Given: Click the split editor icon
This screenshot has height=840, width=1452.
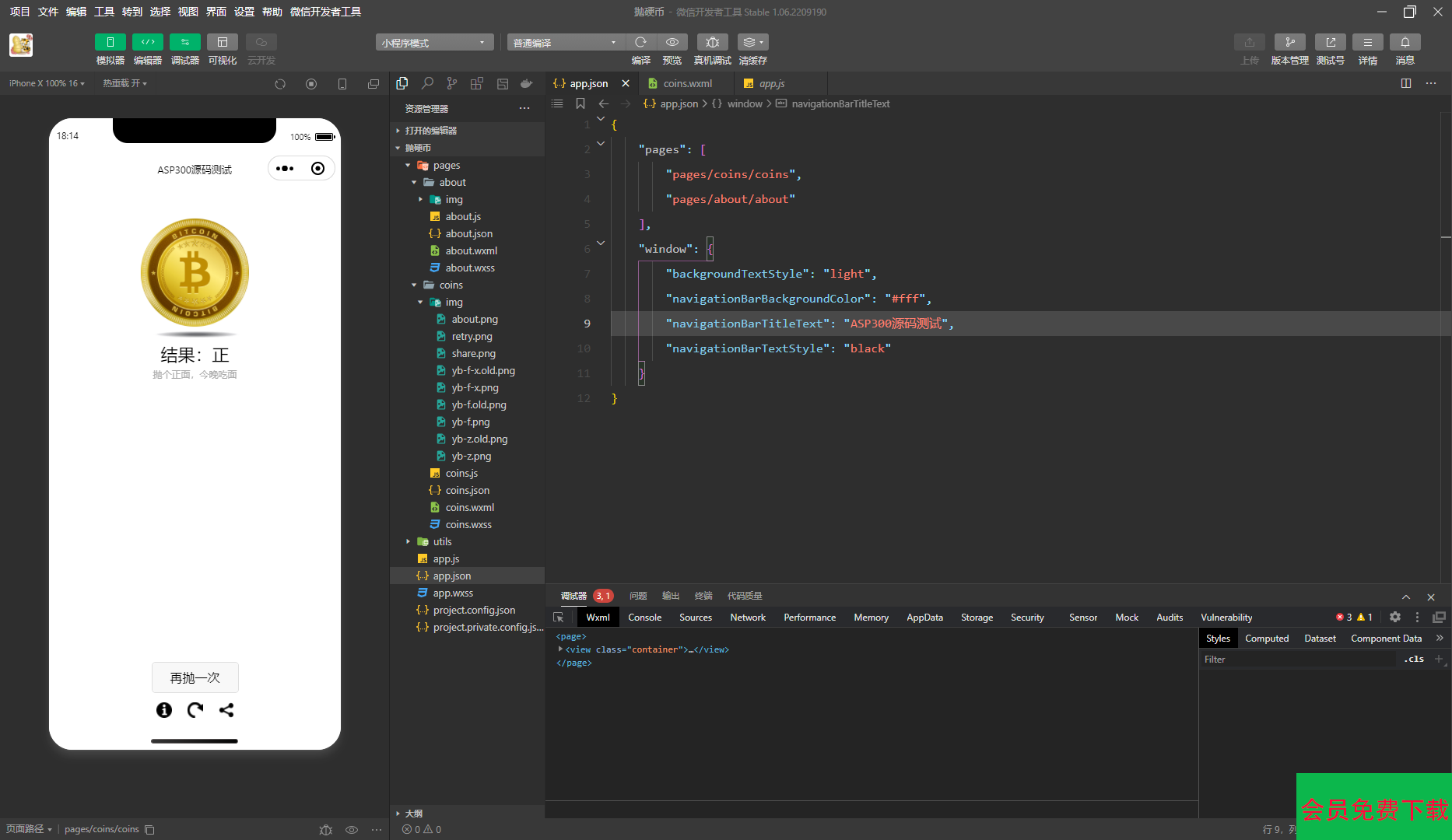Looking at the screenshot, I should 1406,83.
